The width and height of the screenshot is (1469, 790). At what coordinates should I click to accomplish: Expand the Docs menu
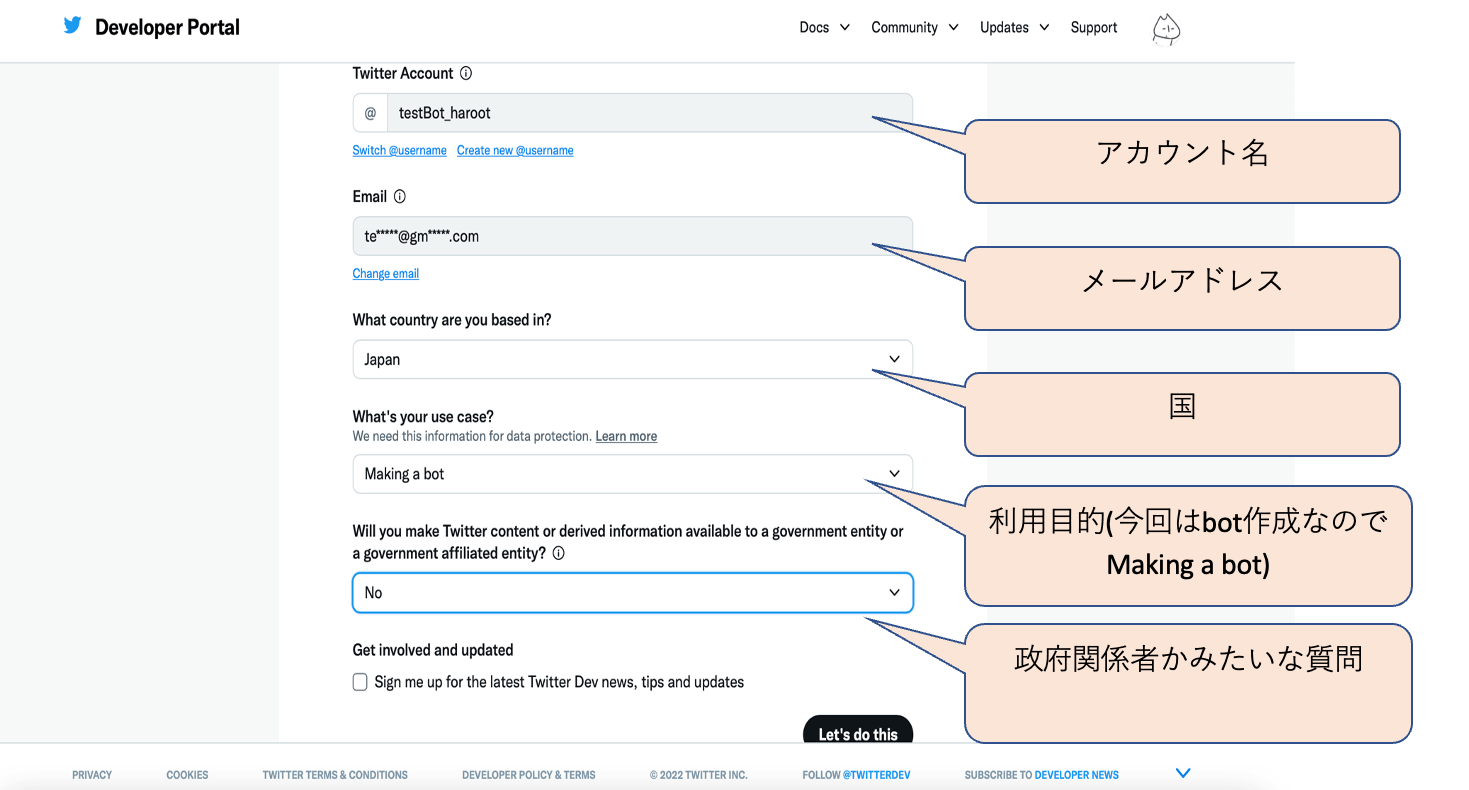(x=824, y=27)
